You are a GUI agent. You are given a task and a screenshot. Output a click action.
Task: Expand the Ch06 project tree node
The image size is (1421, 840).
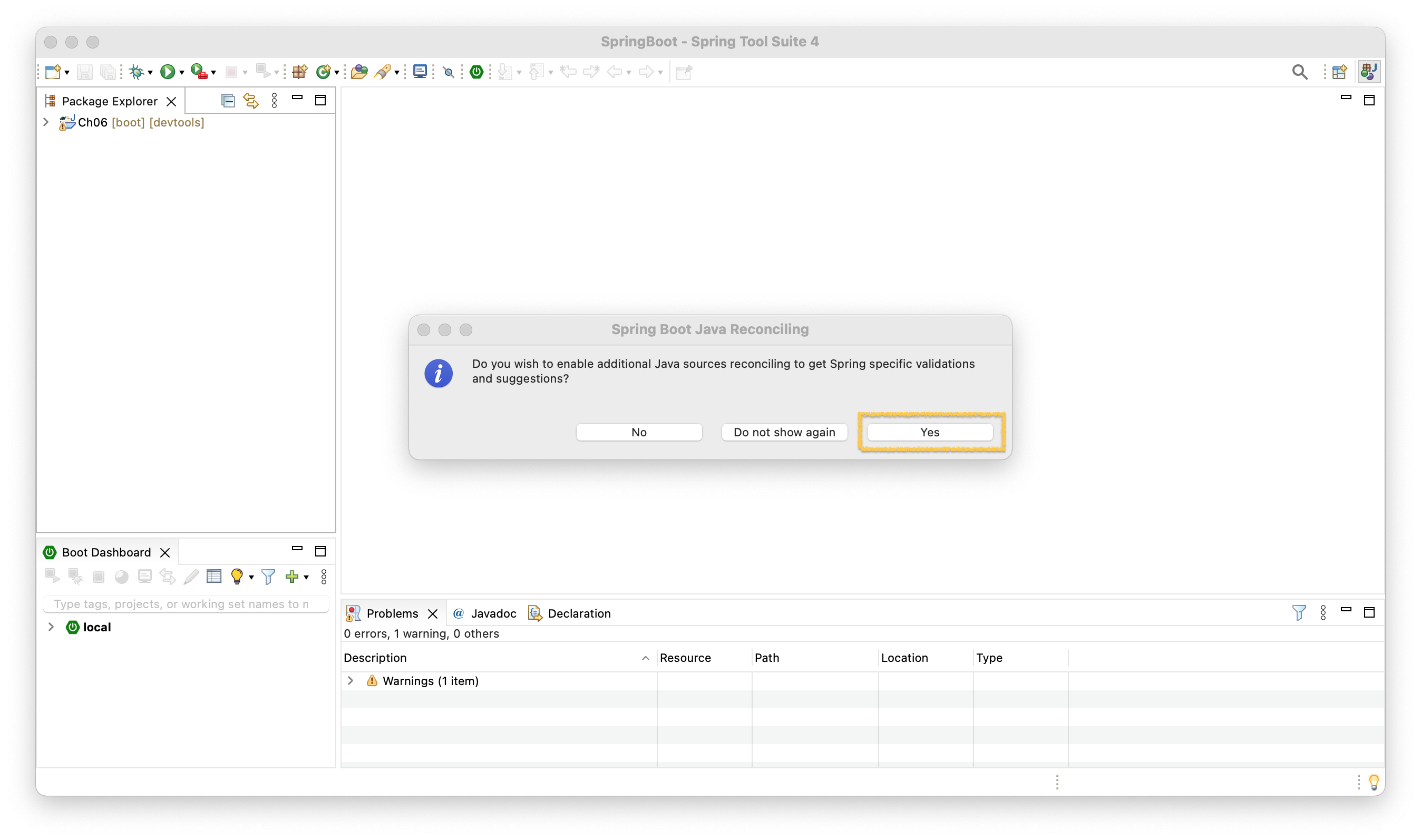click(46, 122)
